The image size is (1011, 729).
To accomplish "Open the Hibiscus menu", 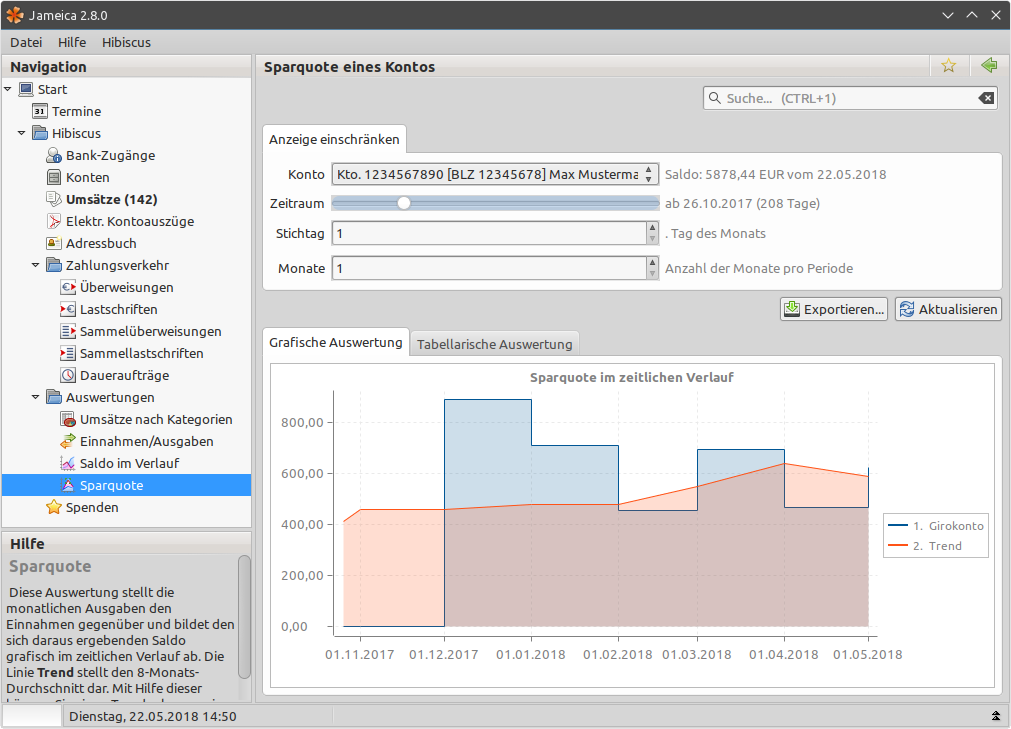I will click(126, 42).
